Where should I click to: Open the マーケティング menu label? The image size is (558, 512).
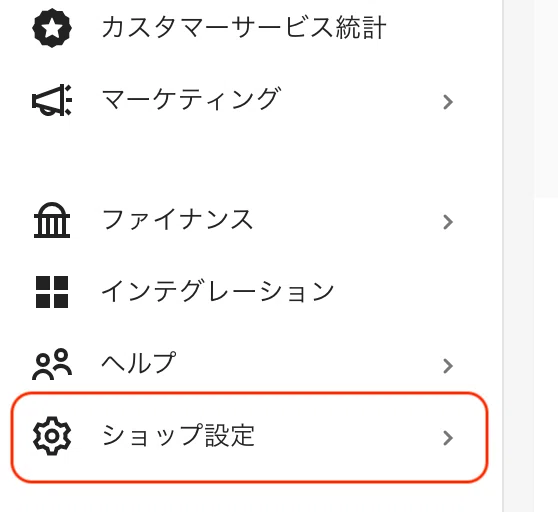pyautogui.click(x=191, y=99)
